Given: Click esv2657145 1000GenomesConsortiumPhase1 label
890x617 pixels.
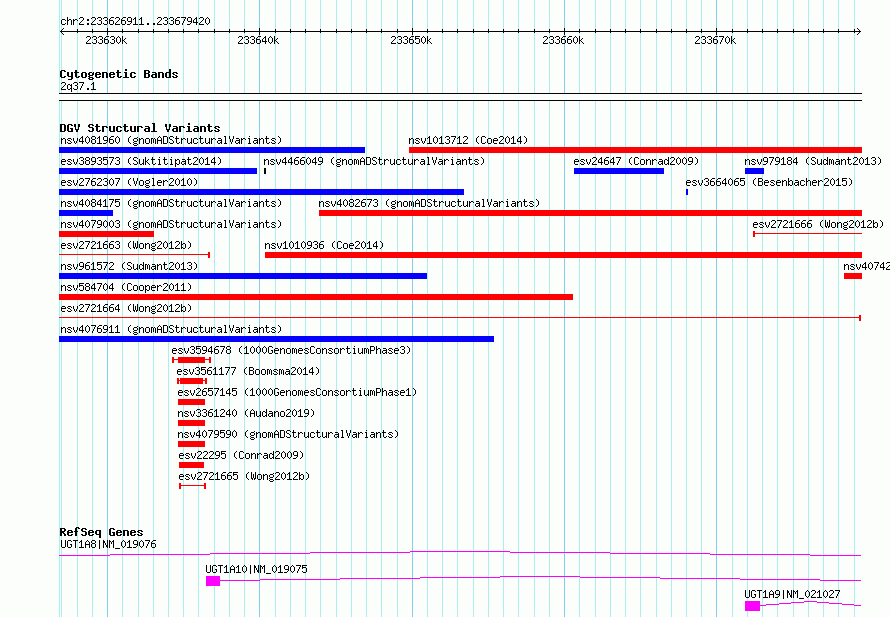Looking at the screenshot, I should [297, 392].
